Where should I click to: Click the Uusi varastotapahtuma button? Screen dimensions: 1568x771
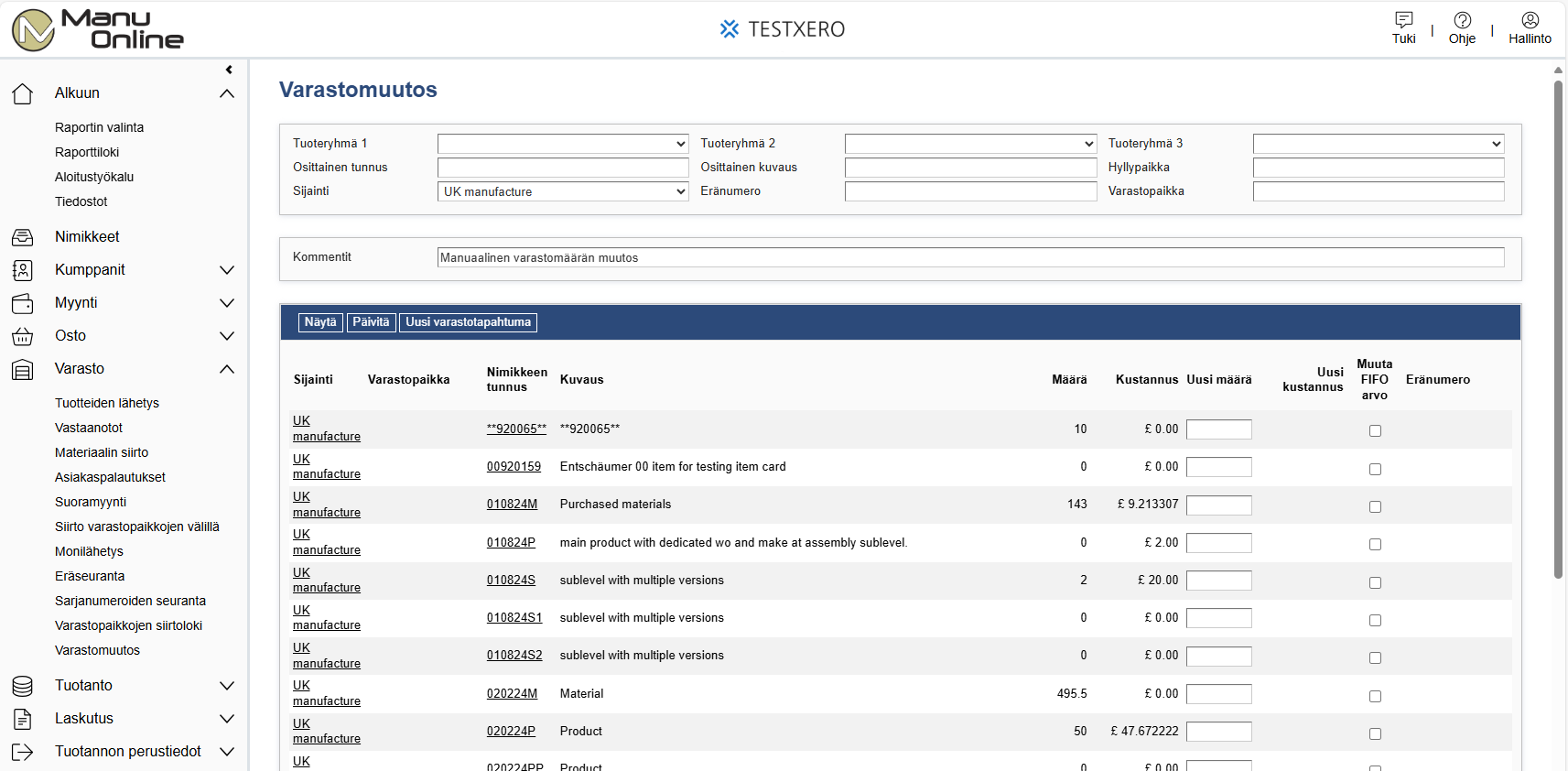point(468,322)
